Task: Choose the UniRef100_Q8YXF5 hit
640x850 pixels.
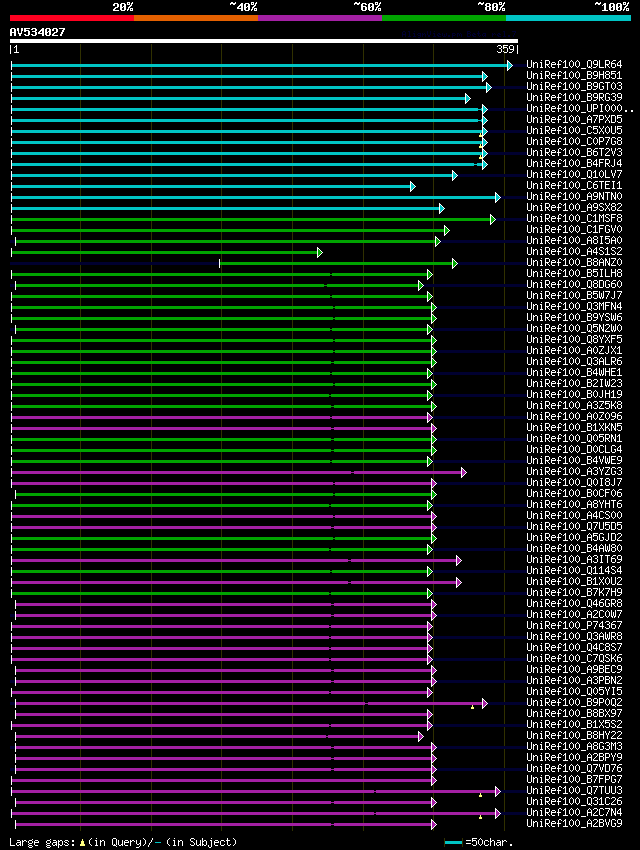Action: [574, 340]
